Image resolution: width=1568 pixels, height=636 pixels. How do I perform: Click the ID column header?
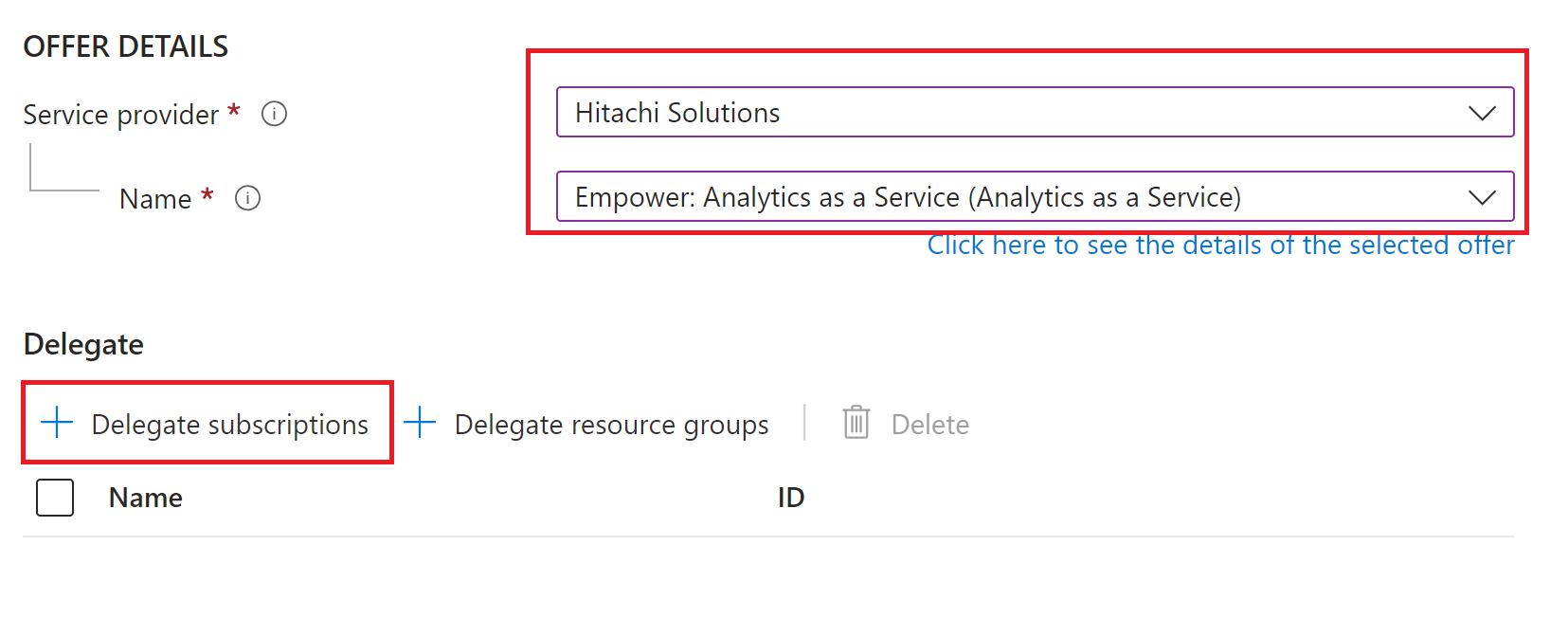pyautogui.click(x=791, y=498)
